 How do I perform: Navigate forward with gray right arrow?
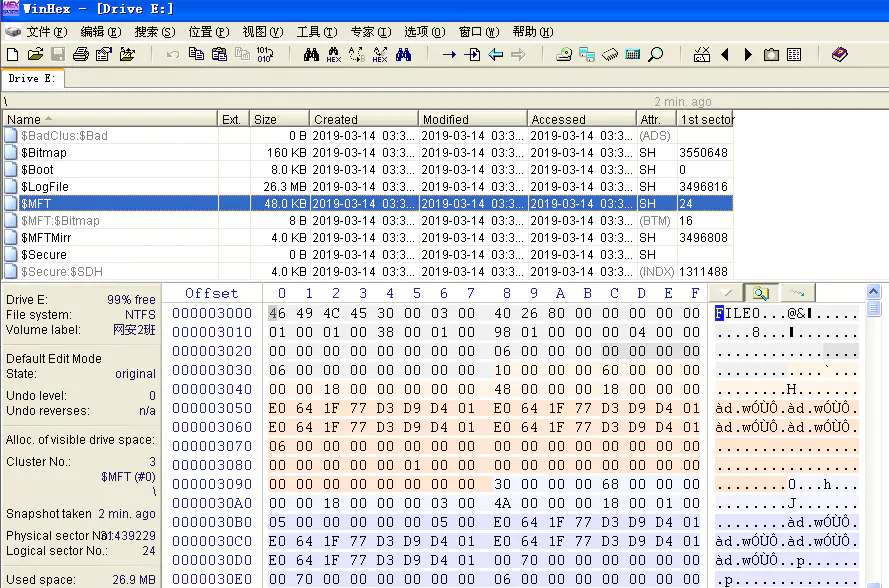tap(518, 54)
